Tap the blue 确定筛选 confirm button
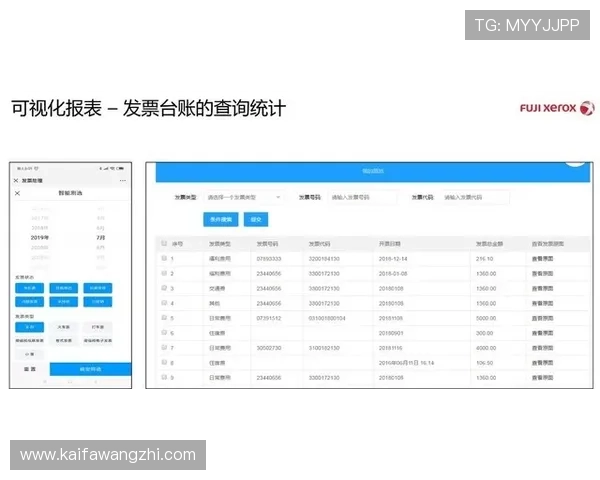 pos(91,369)
